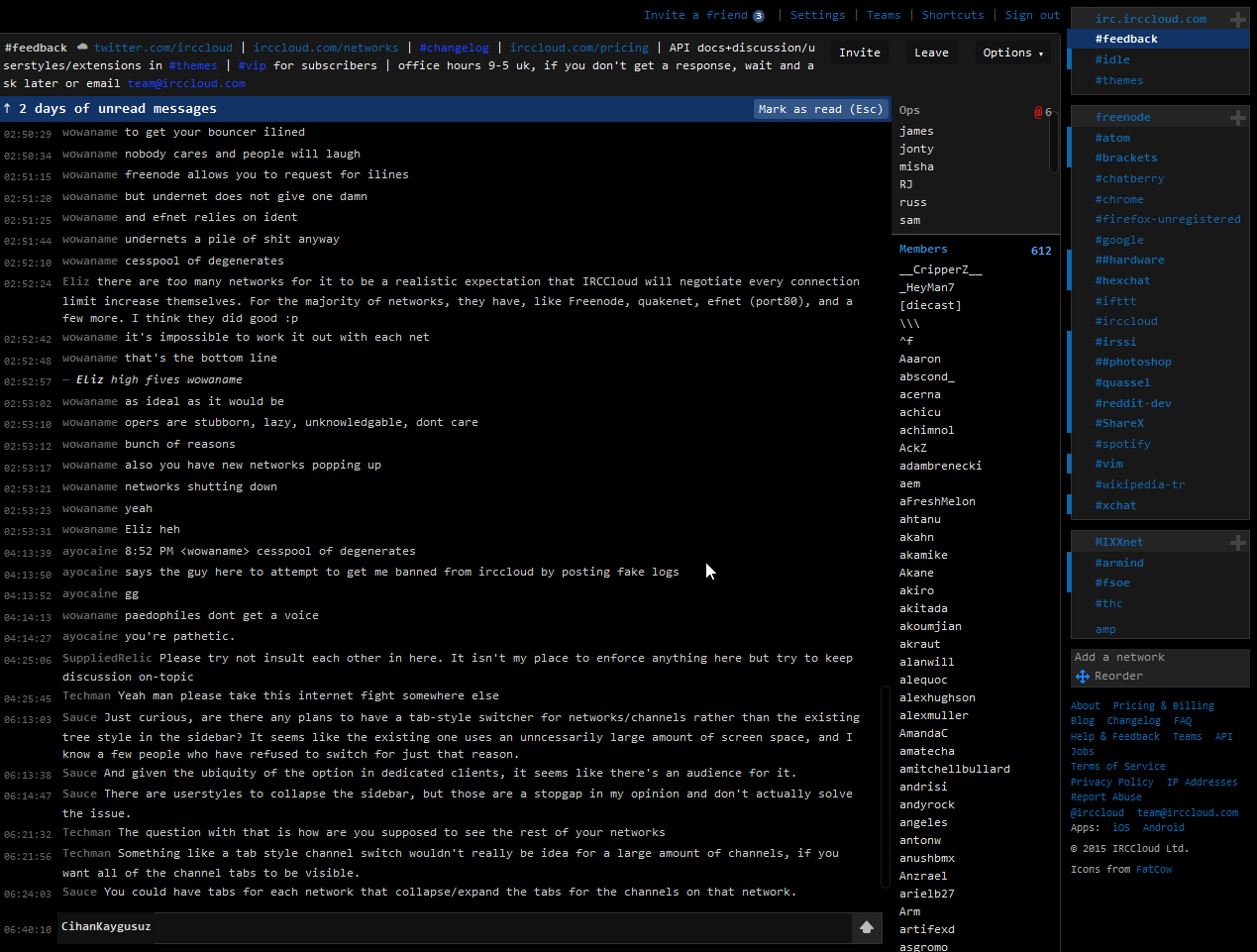Open the Privacy Policy link
The width and height of the screenshot is (1257, 952).
(1110, 782)
